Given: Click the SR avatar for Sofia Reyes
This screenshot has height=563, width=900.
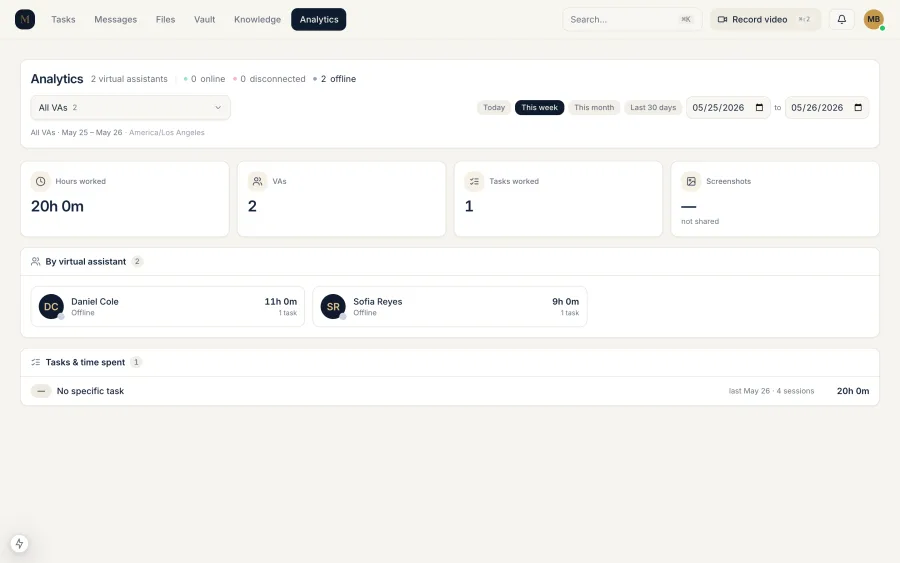Looking at the screenshot, I should tap(333, 306).
